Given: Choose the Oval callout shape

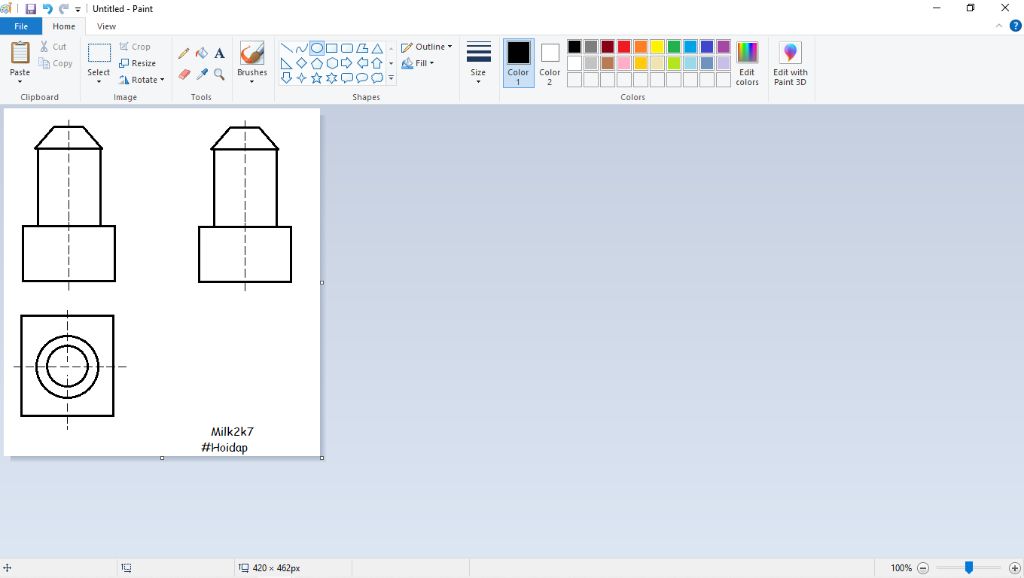Looking at the screenshot, I should [362, 78].
